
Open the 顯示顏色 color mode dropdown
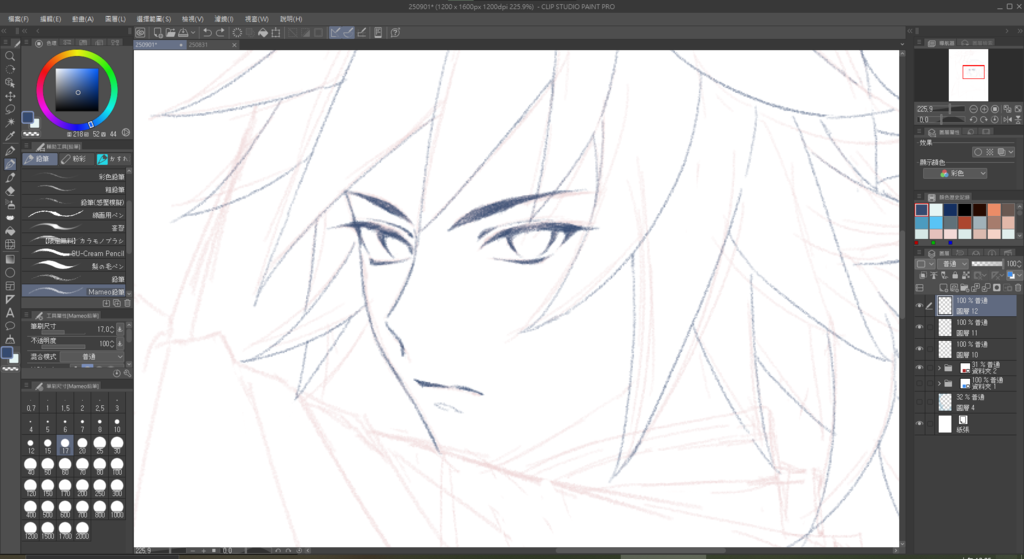point(955,173)
